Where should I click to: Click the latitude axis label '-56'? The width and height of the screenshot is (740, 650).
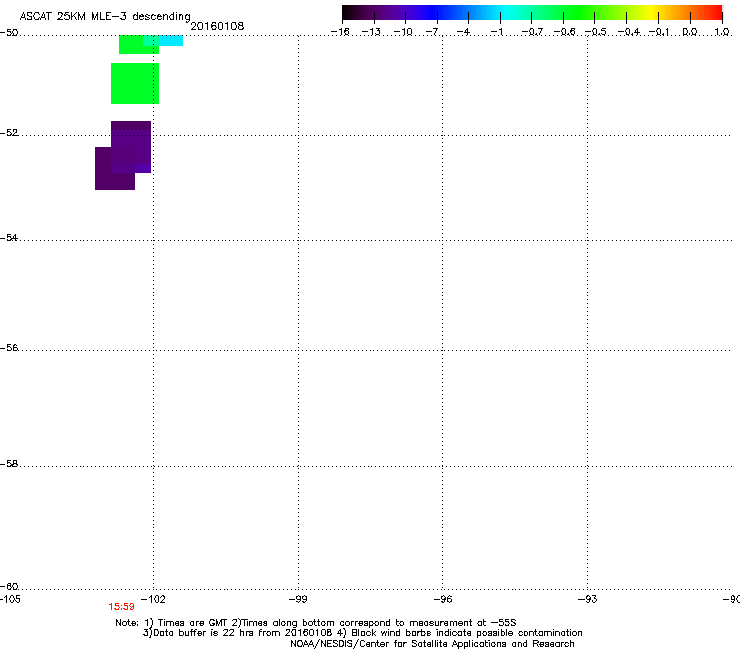[x=9, y=347]
